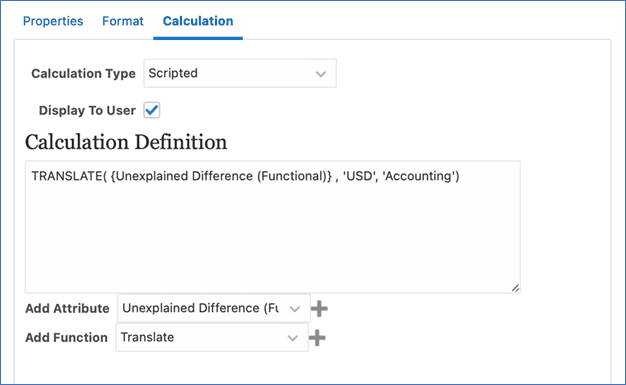626x385 pixels.
Task: Click the Unexplained Difference attribute selector
Action: [x=214, y=308]
